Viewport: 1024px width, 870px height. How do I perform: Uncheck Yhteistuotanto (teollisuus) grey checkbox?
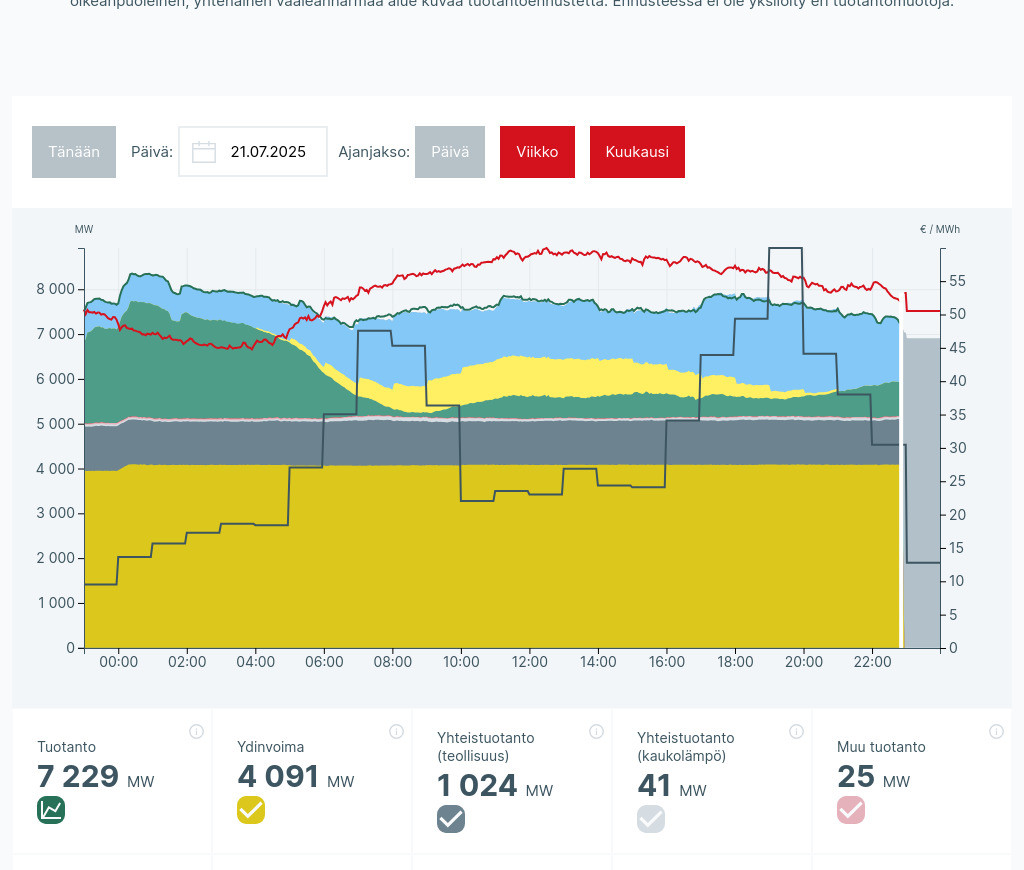451,819
